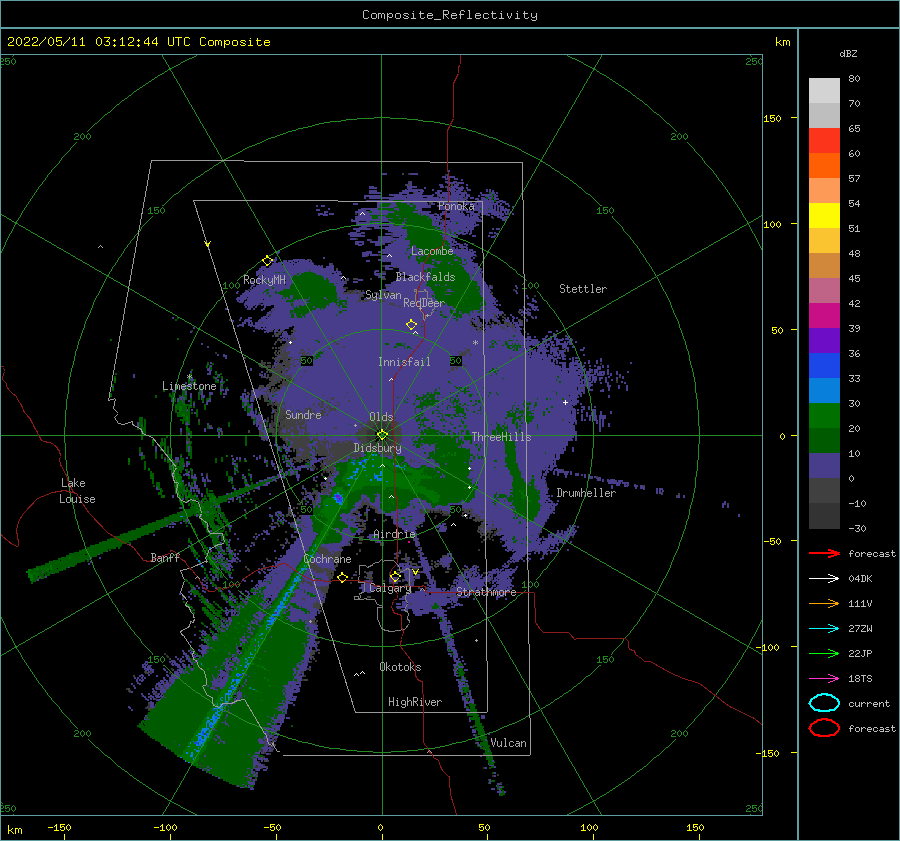
Task: Click the Calgary city label
Action: click(390, 588)
